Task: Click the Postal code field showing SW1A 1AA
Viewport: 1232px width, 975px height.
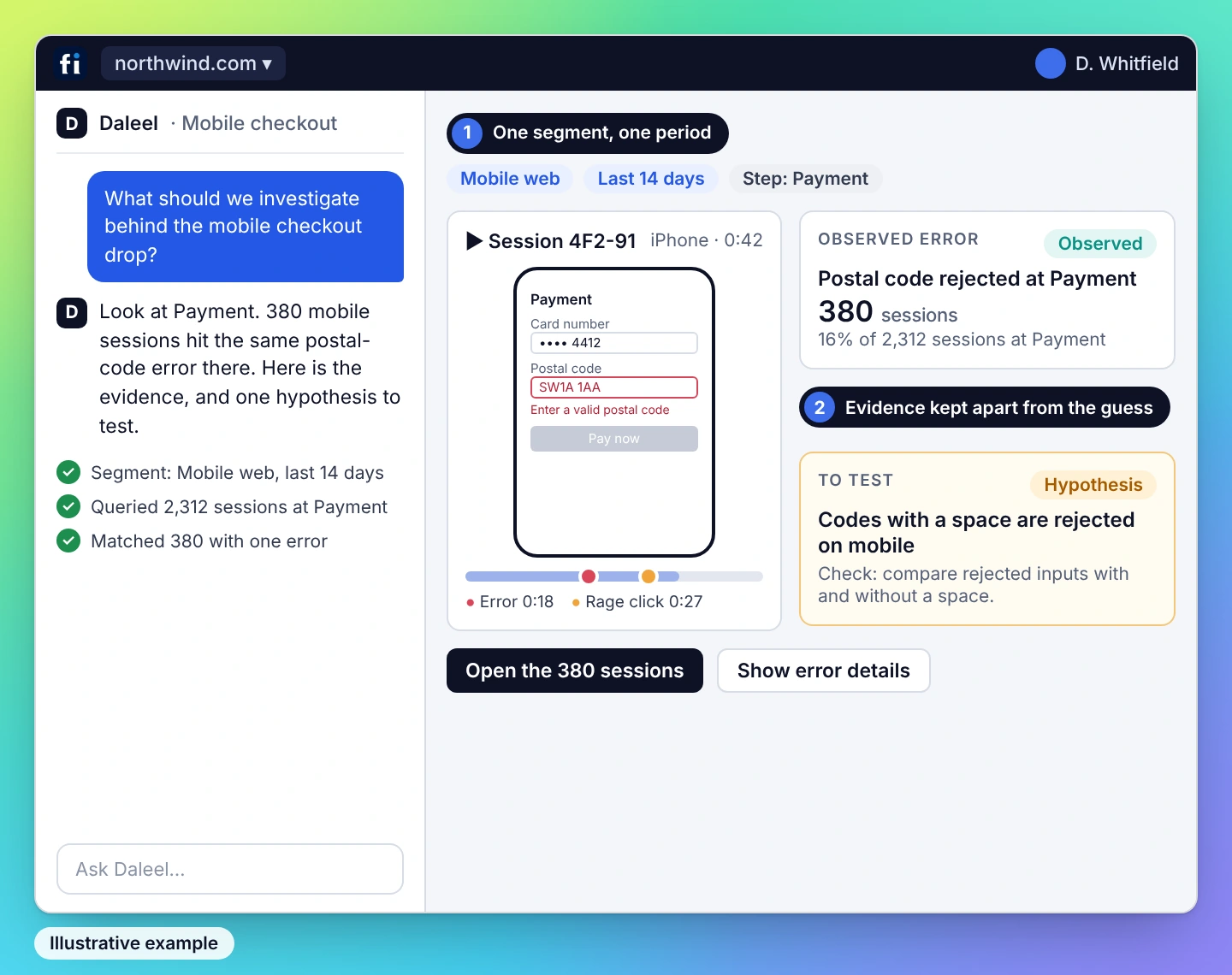Action: point(614,387)
